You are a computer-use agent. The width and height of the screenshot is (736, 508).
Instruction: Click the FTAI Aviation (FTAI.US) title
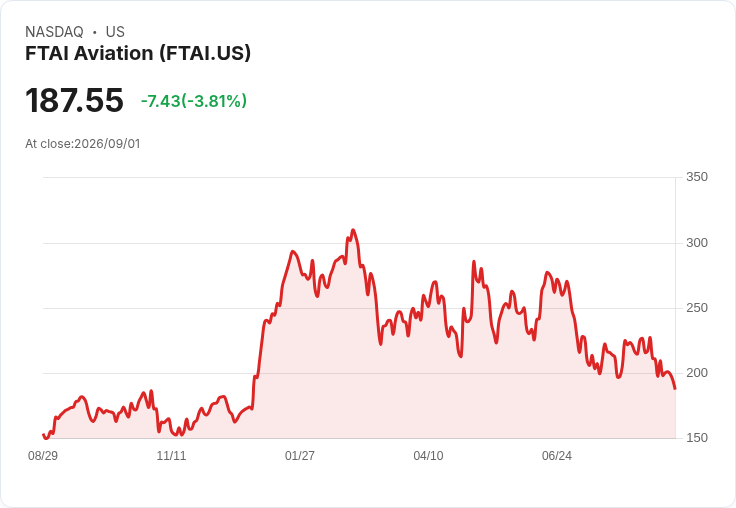click(x=138, y=54)
